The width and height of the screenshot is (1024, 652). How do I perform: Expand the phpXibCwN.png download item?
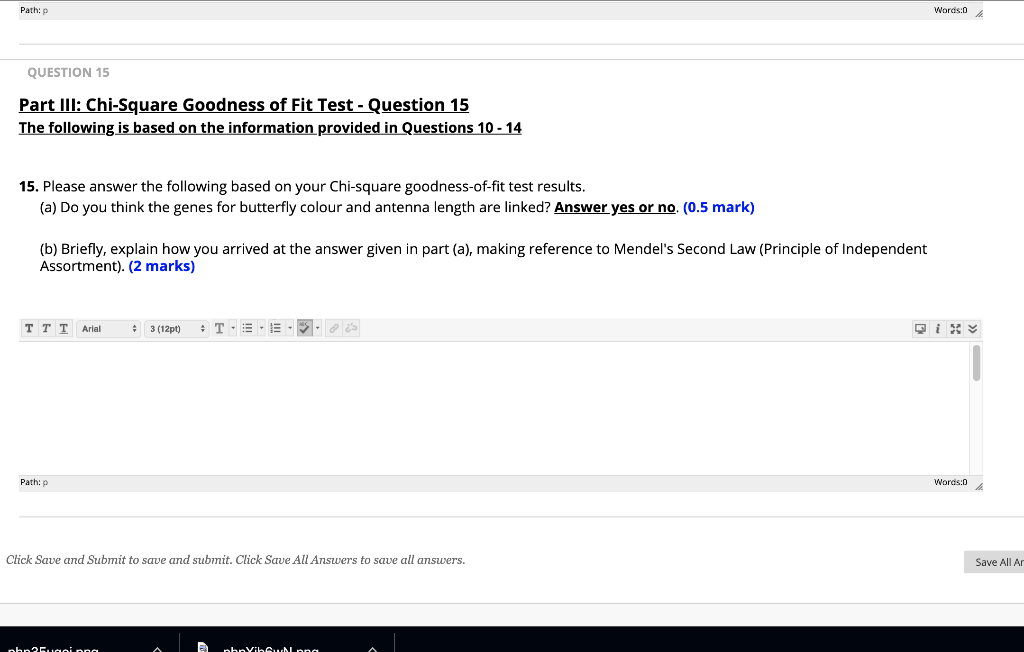(x=372, y=648)
